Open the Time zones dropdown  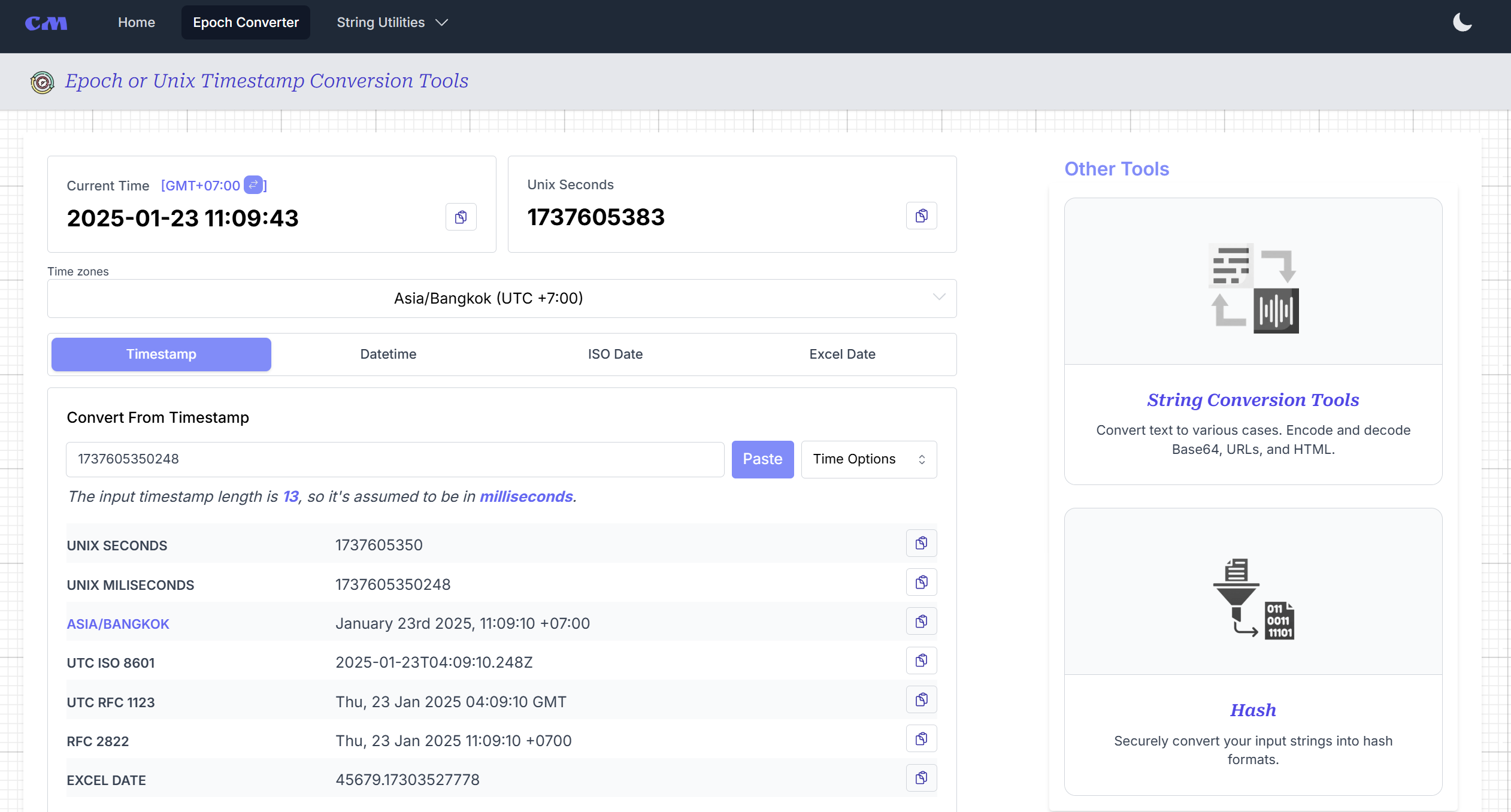tap(502, 298)
